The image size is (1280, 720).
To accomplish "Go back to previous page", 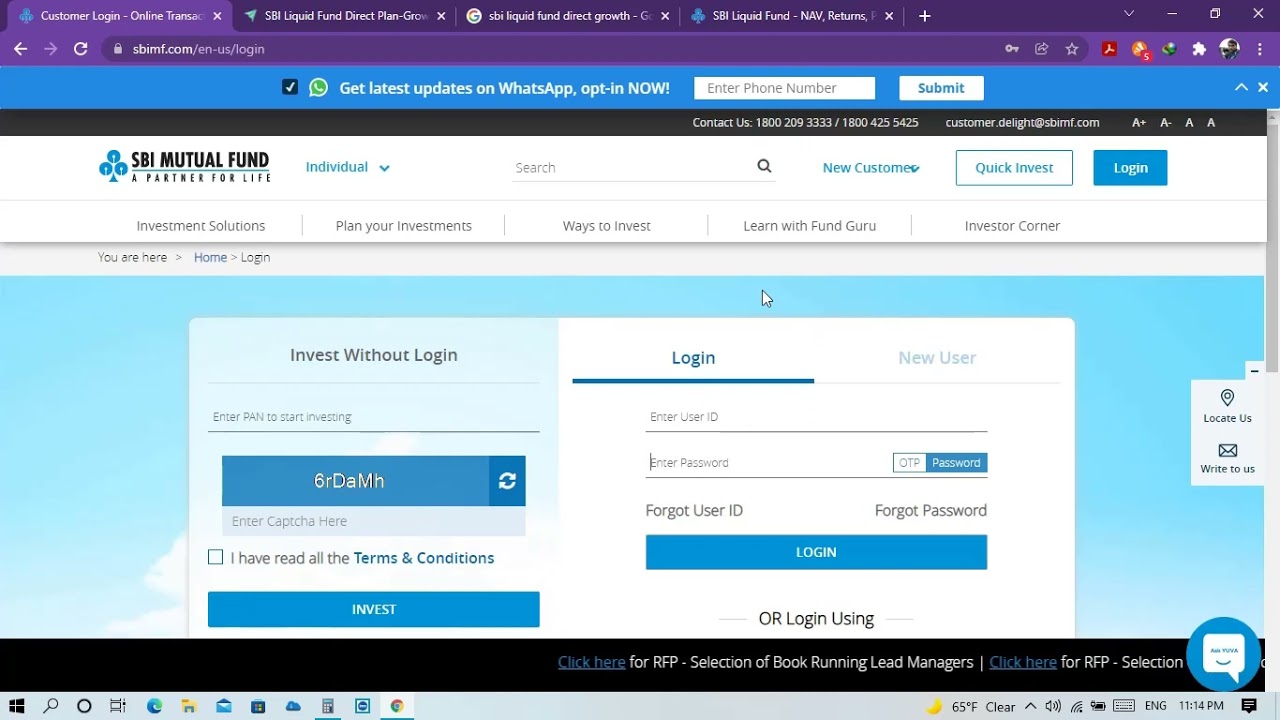I will click(20, 48).
